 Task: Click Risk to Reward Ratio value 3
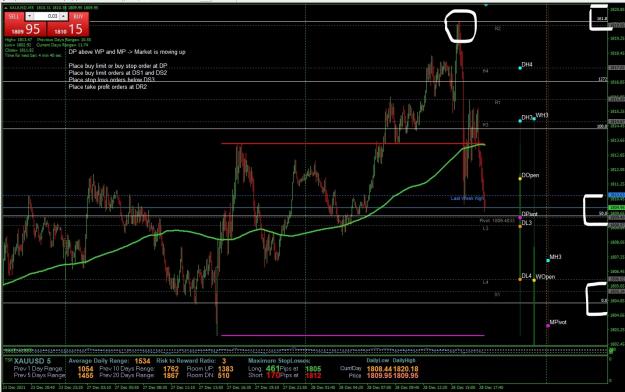click(x=224, y=361)
